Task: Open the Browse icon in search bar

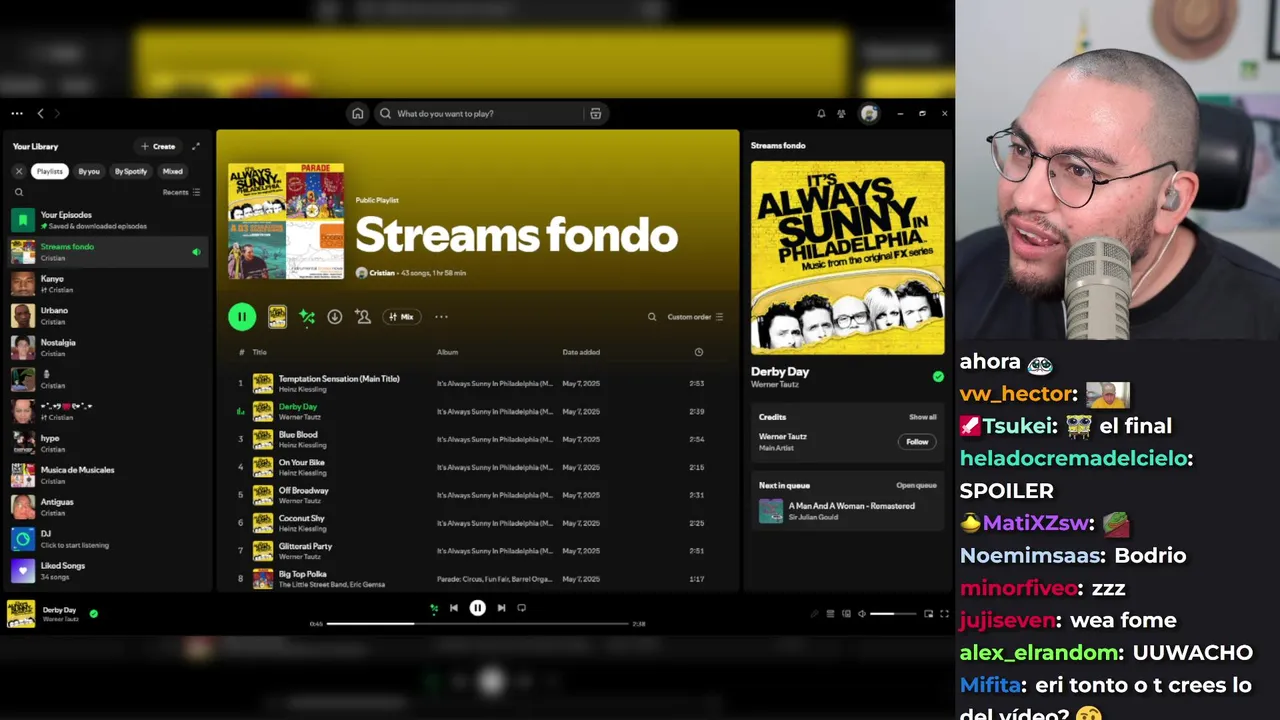Action: click(x=595, y=113)
